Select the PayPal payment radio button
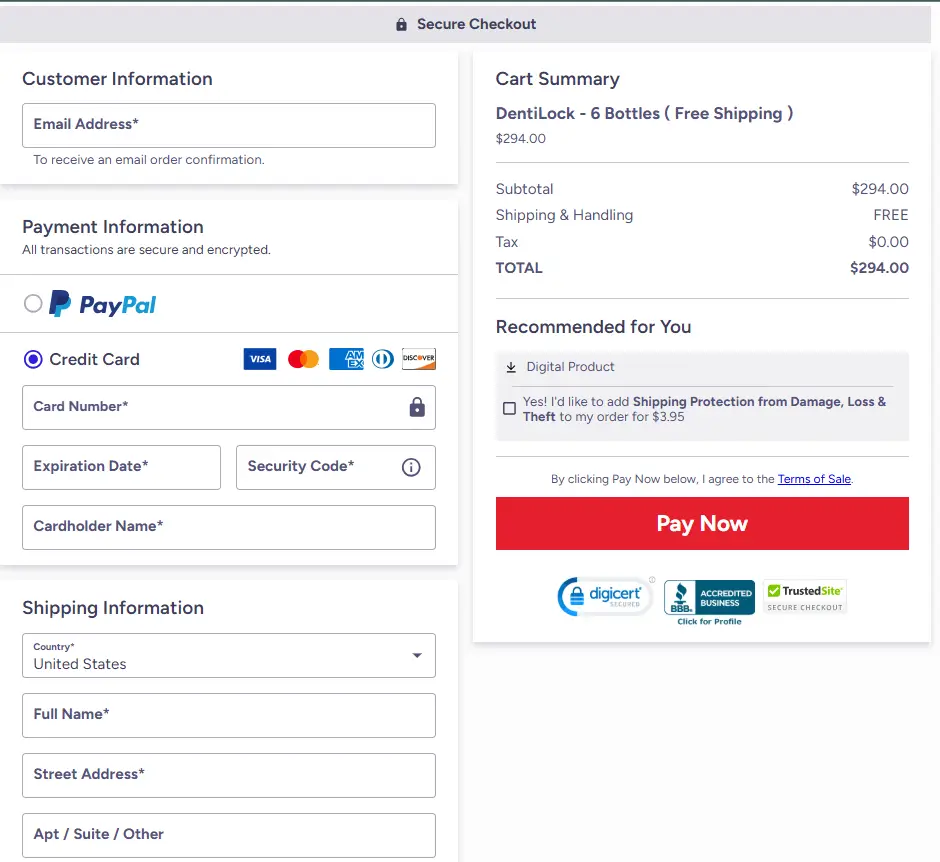The width and height of the screenshot is (940, 862). click(31, 304)
